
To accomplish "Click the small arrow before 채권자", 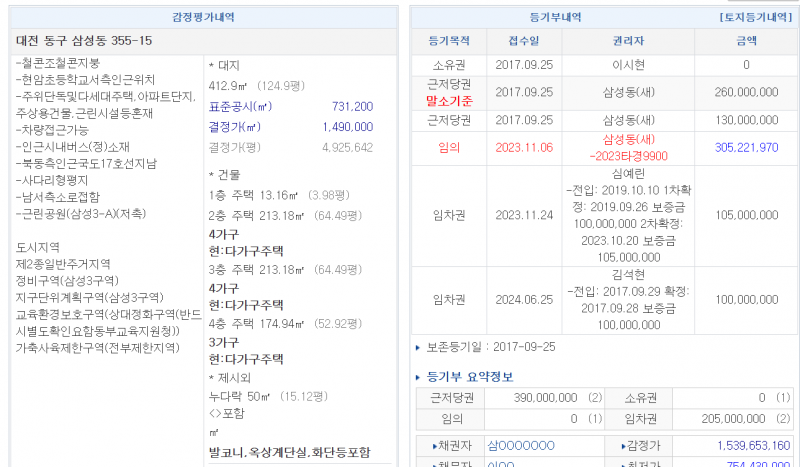I will (433, 445).
